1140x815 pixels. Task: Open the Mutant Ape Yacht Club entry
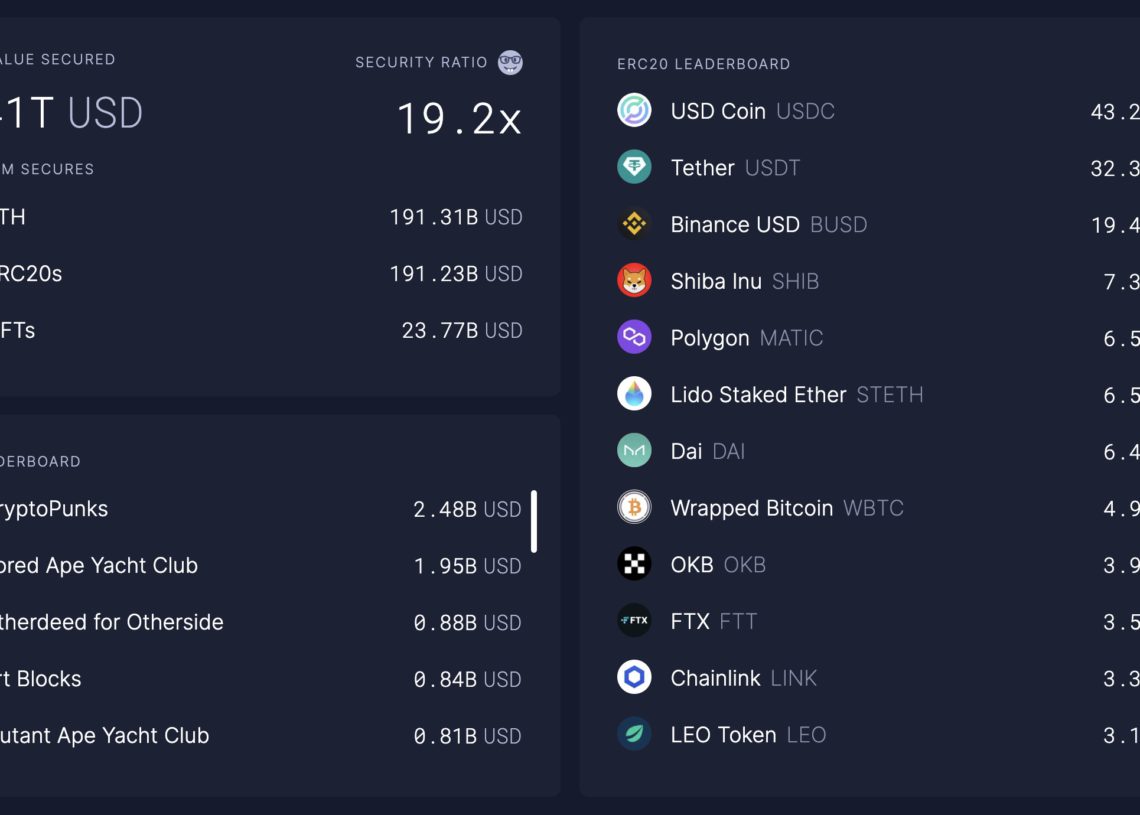105,736
